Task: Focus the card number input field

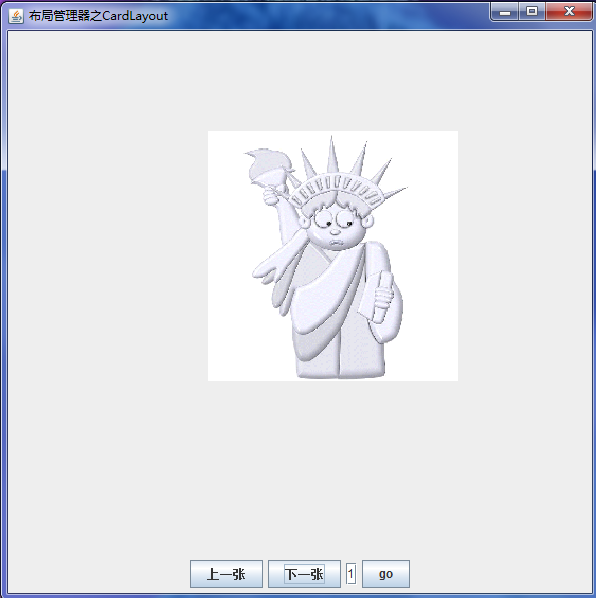Action: coord(351,574)
